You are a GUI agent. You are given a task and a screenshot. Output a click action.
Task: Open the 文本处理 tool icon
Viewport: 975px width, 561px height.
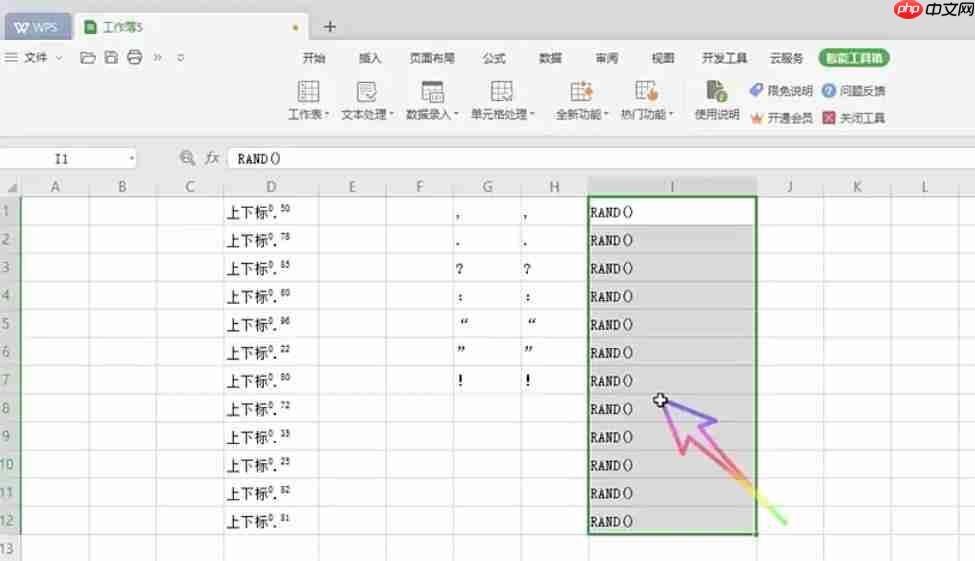[x=366, y=91]
